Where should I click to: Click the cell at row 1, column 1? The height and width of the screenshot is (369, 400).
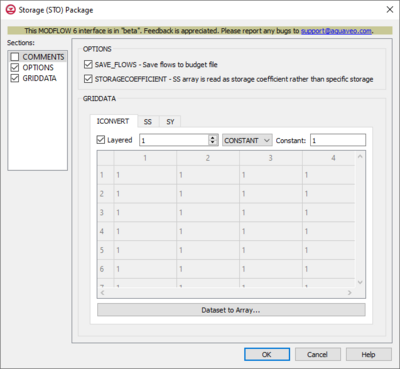[x=145, y=175]
